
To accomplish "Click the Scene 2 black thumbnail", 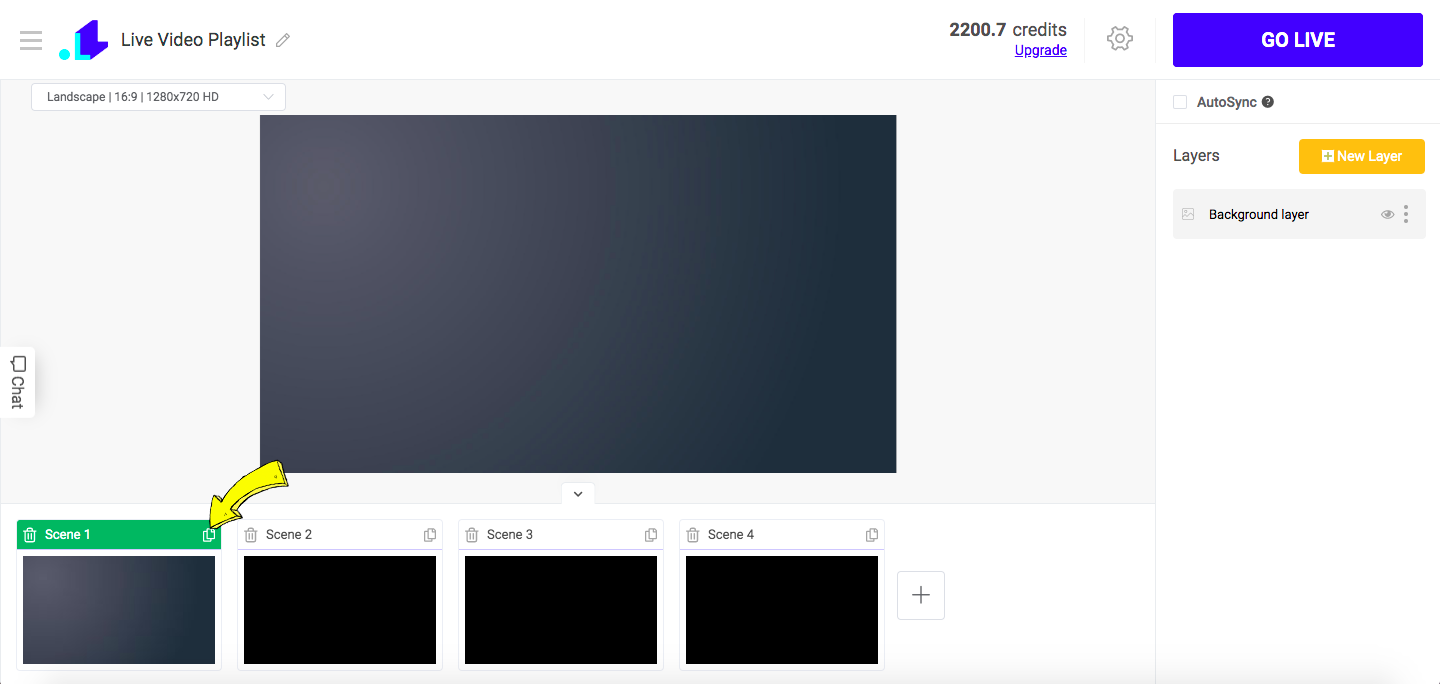I will [340, 610].
